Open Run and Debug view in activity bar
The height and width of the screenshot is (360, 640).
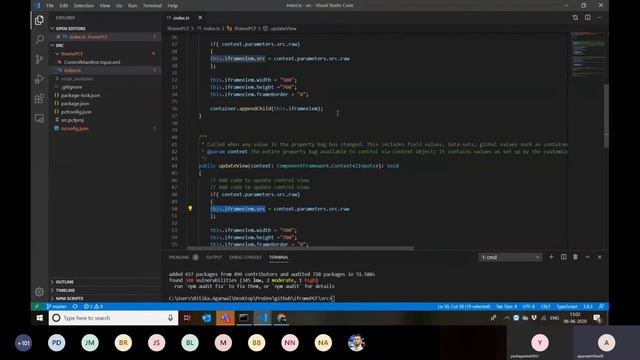coord(40,79)
